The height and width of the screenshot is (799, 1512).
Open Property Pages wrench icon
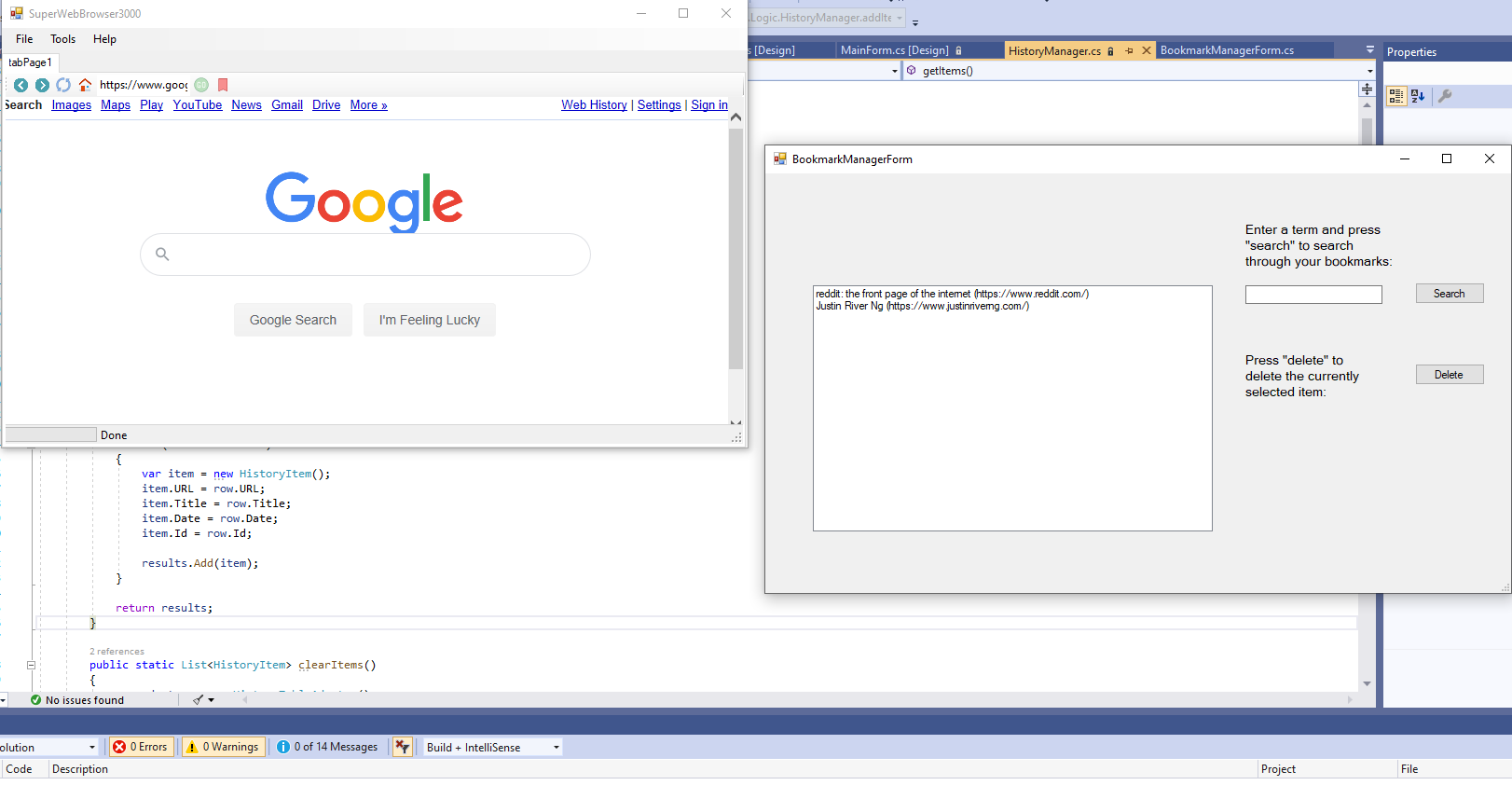point(1445,96)
